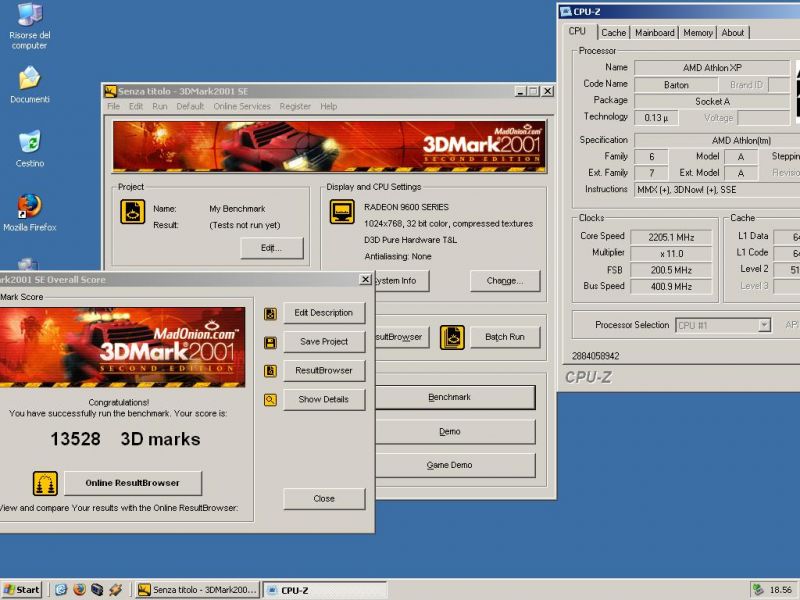Open the File menu in 3DMark2001 SE
The height and width of the screenshot is (600, 800).
point(113,106)
